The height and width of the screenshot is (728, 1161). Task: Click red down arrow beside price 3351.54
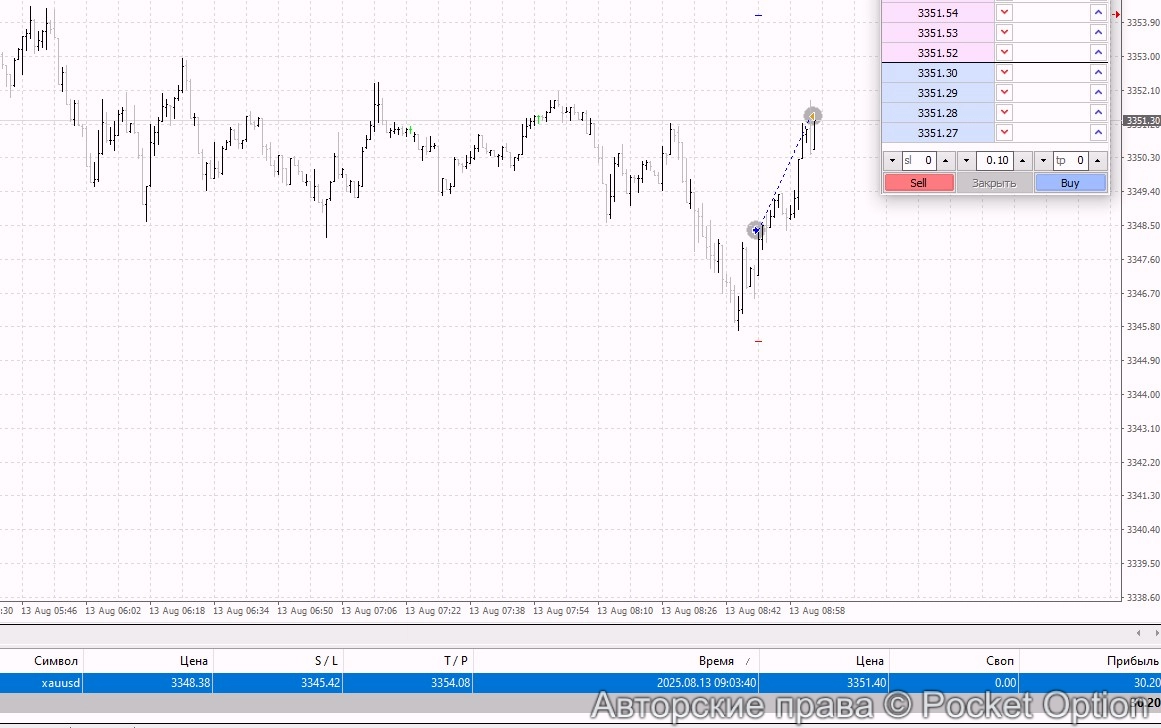[x=1005, y=13]
